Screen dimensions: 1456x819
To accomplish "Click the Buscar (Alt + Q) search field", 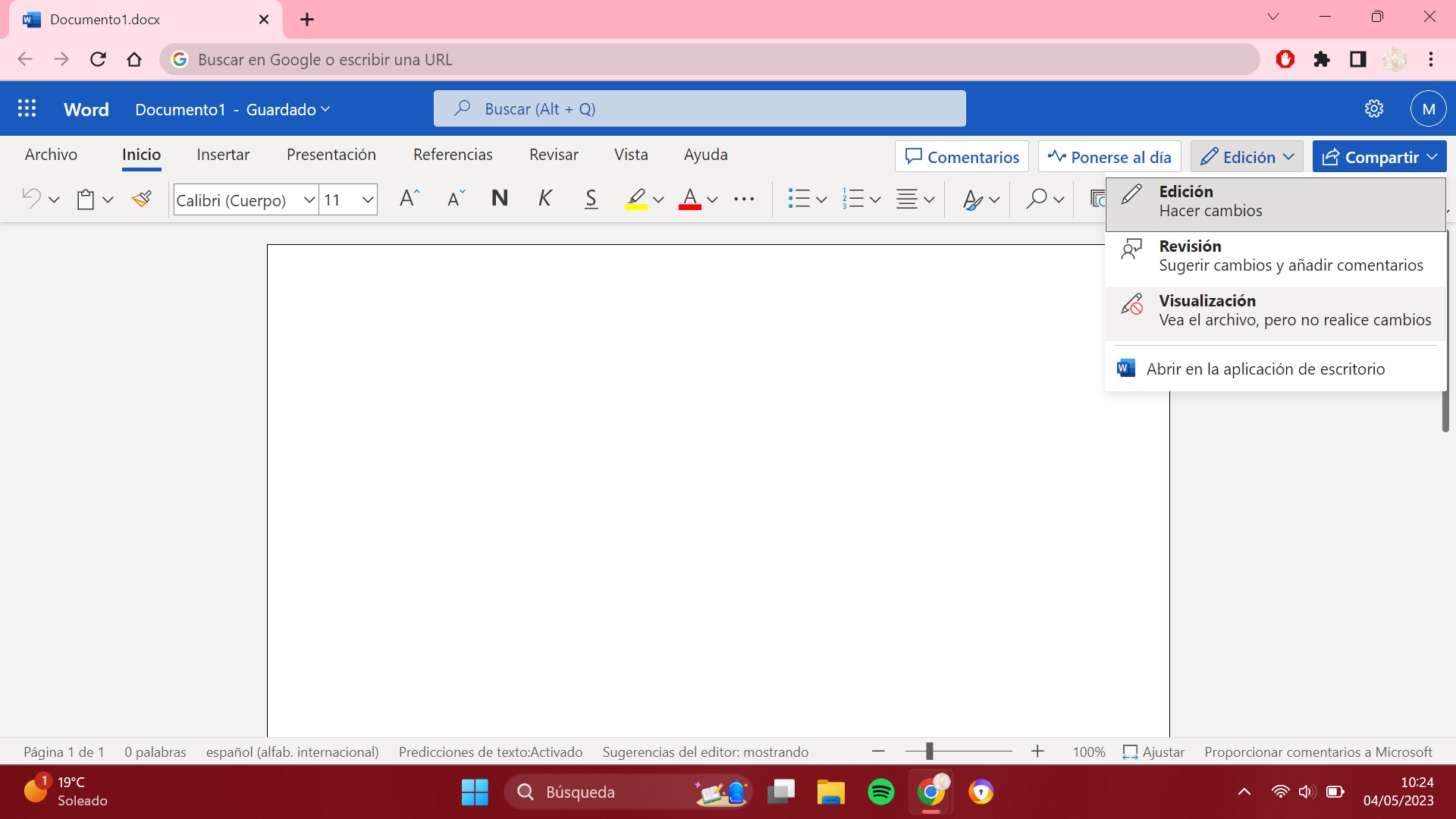I will (699, 109).
